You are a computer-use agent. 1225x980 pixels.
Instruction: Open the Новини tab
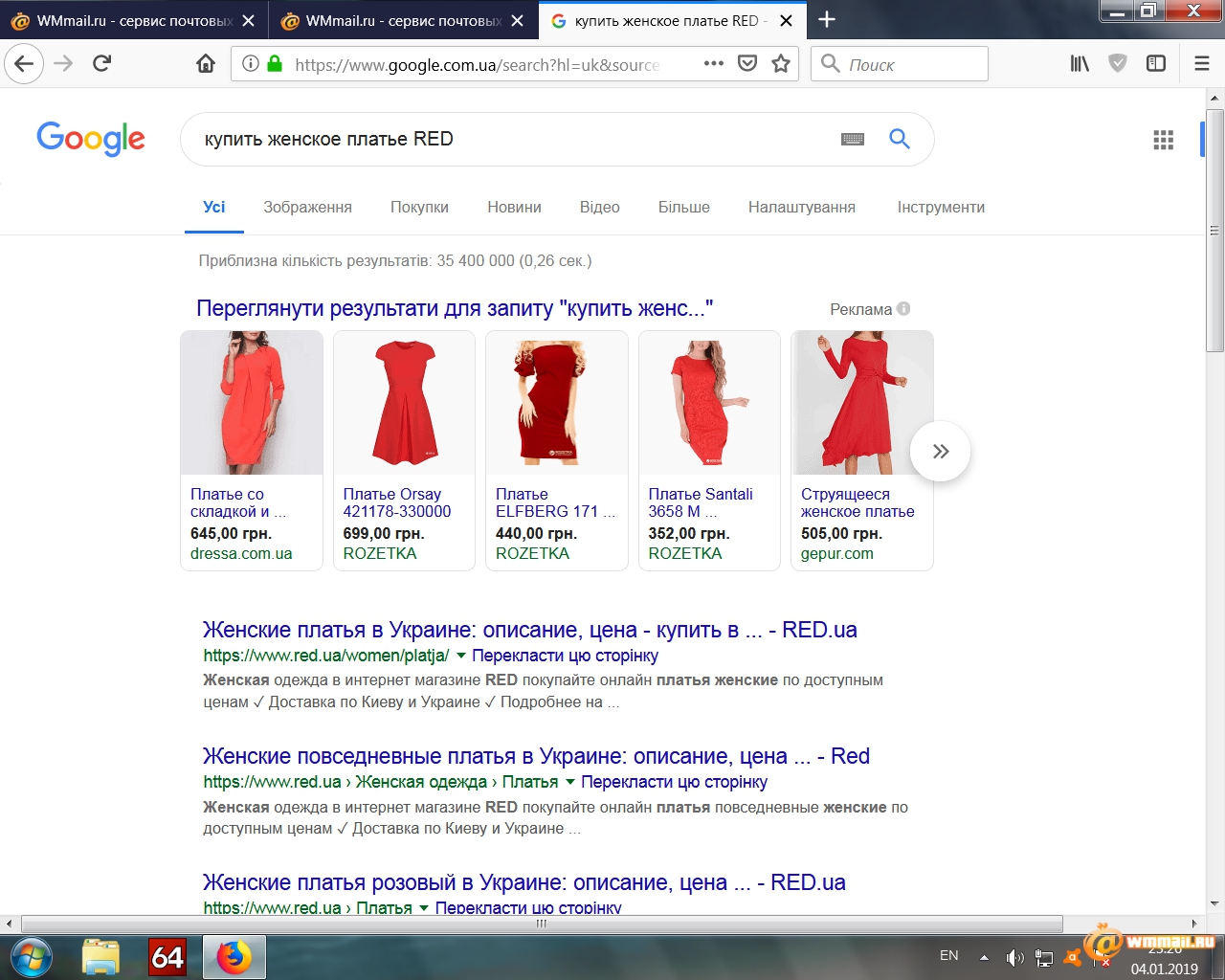pyautogui.click(x=514, y=207)
